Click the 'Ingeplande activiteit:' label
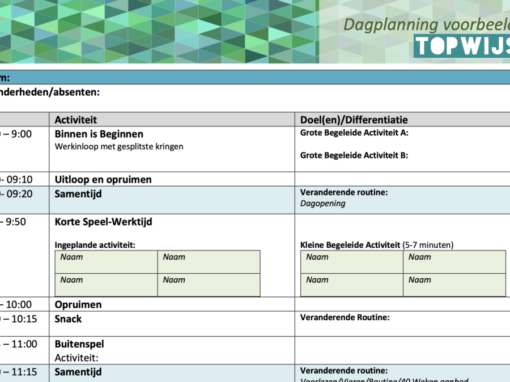510x382 pixels. coord(95,245)
